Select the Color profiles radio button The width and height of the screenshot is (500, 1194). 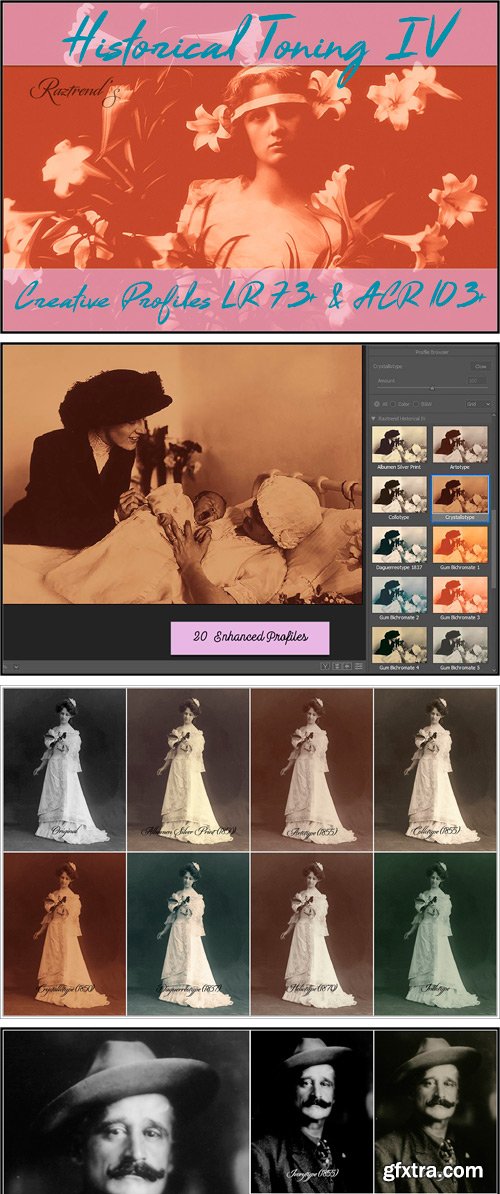tap(393, 404)
